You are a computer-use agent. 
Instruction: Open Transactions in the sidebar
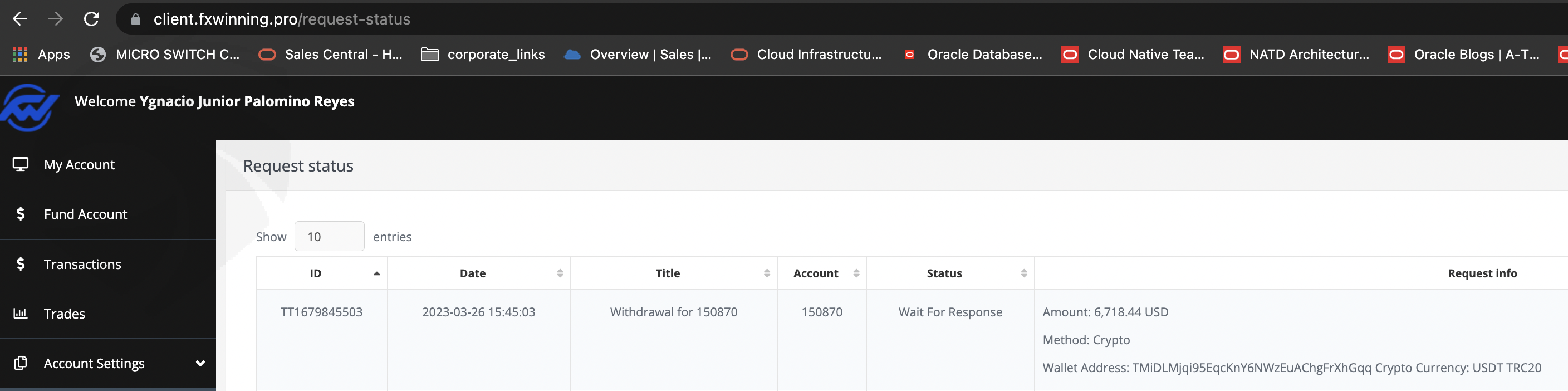click(82, 265)
